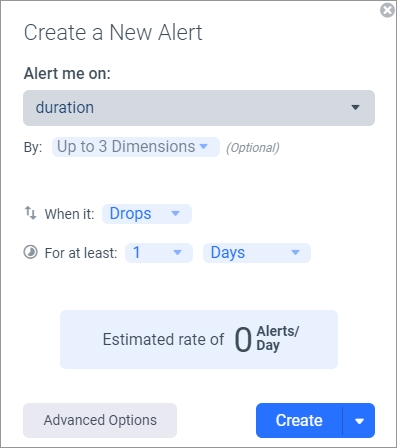Close the Create a New Alert dialog
This screenshot has height=448, width=397.
(387, 10)
